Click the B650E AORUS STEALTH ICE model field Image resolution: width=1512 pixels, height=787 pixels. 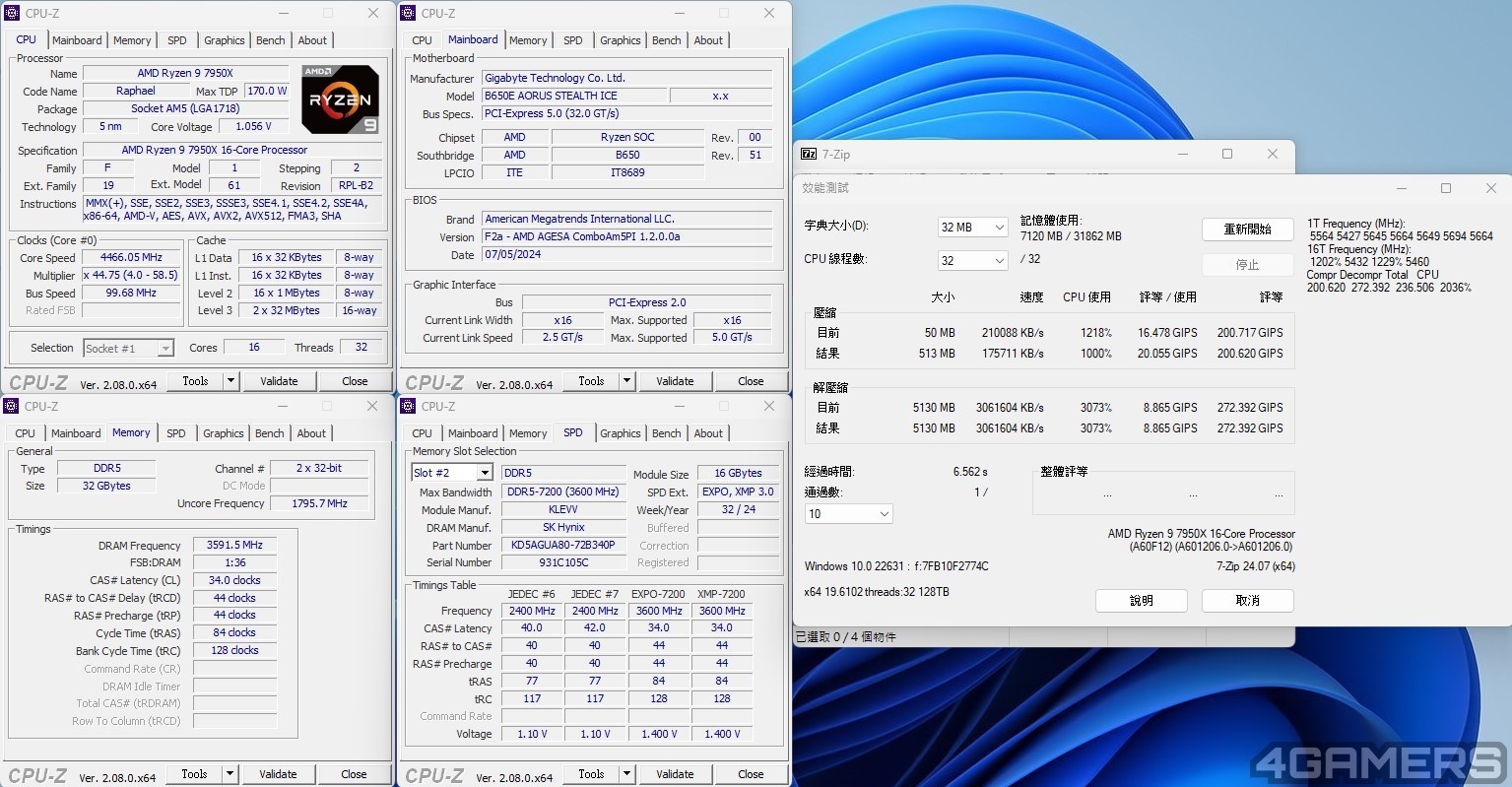point(573,96)
